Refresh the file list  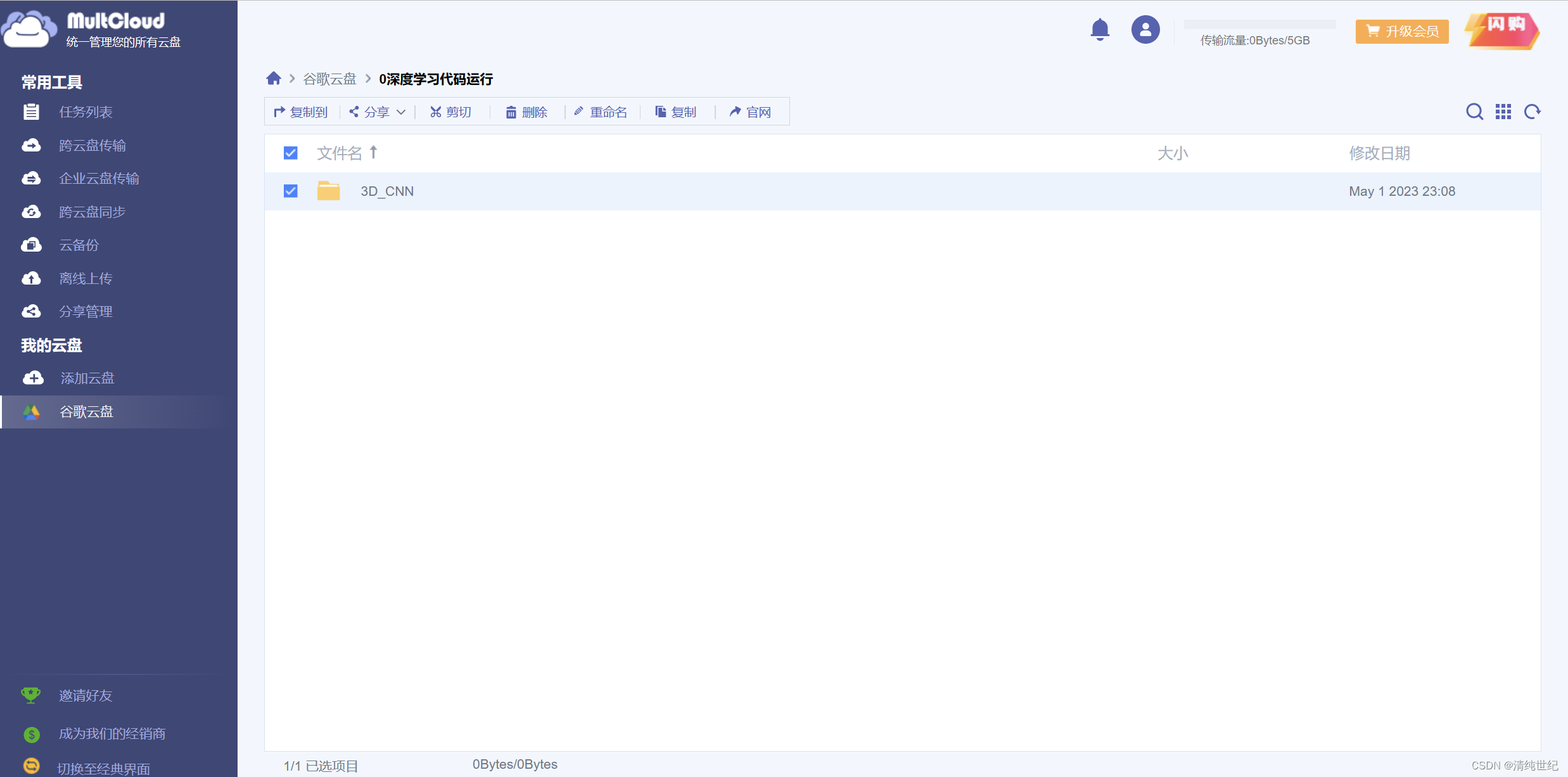coord(1533,112)
